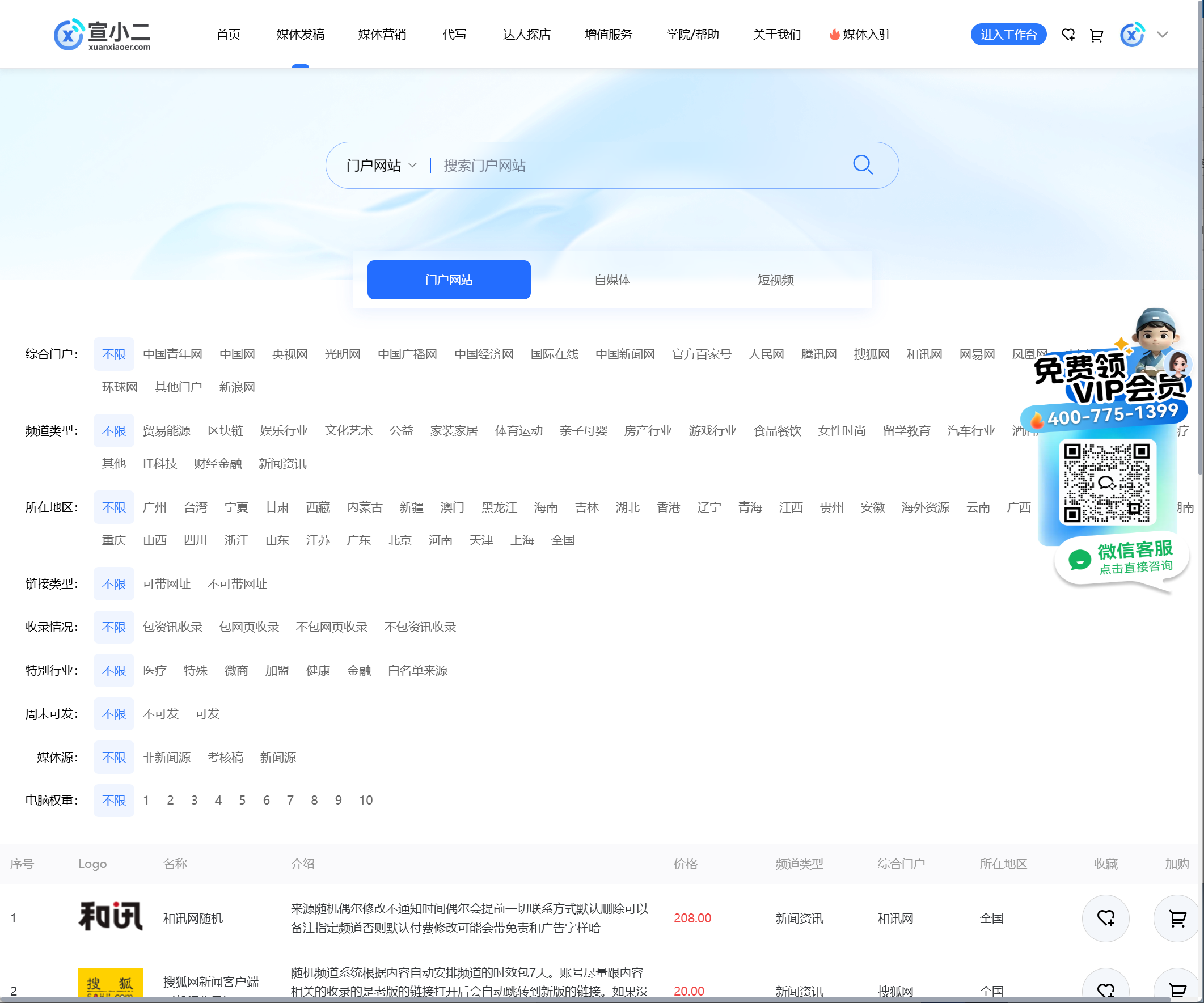Switch to the 短视频 tab
The height and width of the screenshot is (1003, 1204).
775,280
